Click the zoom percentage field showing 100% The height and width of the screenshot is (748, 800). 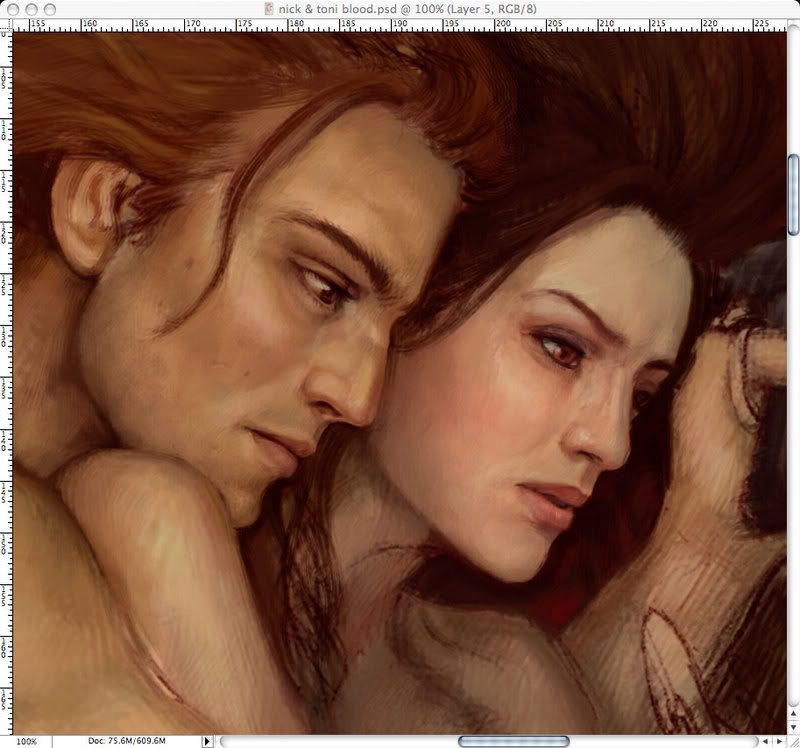point(27,741)
